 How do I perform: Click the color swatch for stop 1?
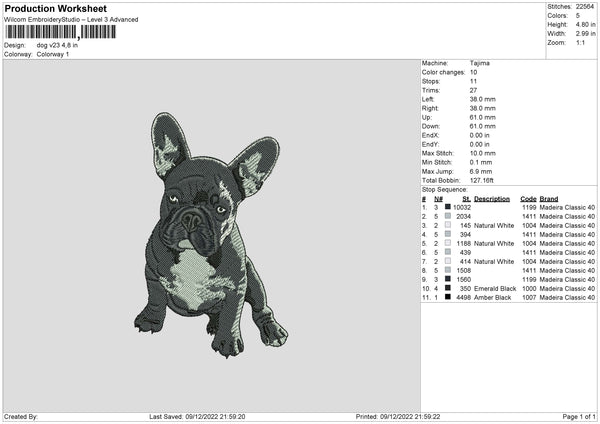[448, 207]
